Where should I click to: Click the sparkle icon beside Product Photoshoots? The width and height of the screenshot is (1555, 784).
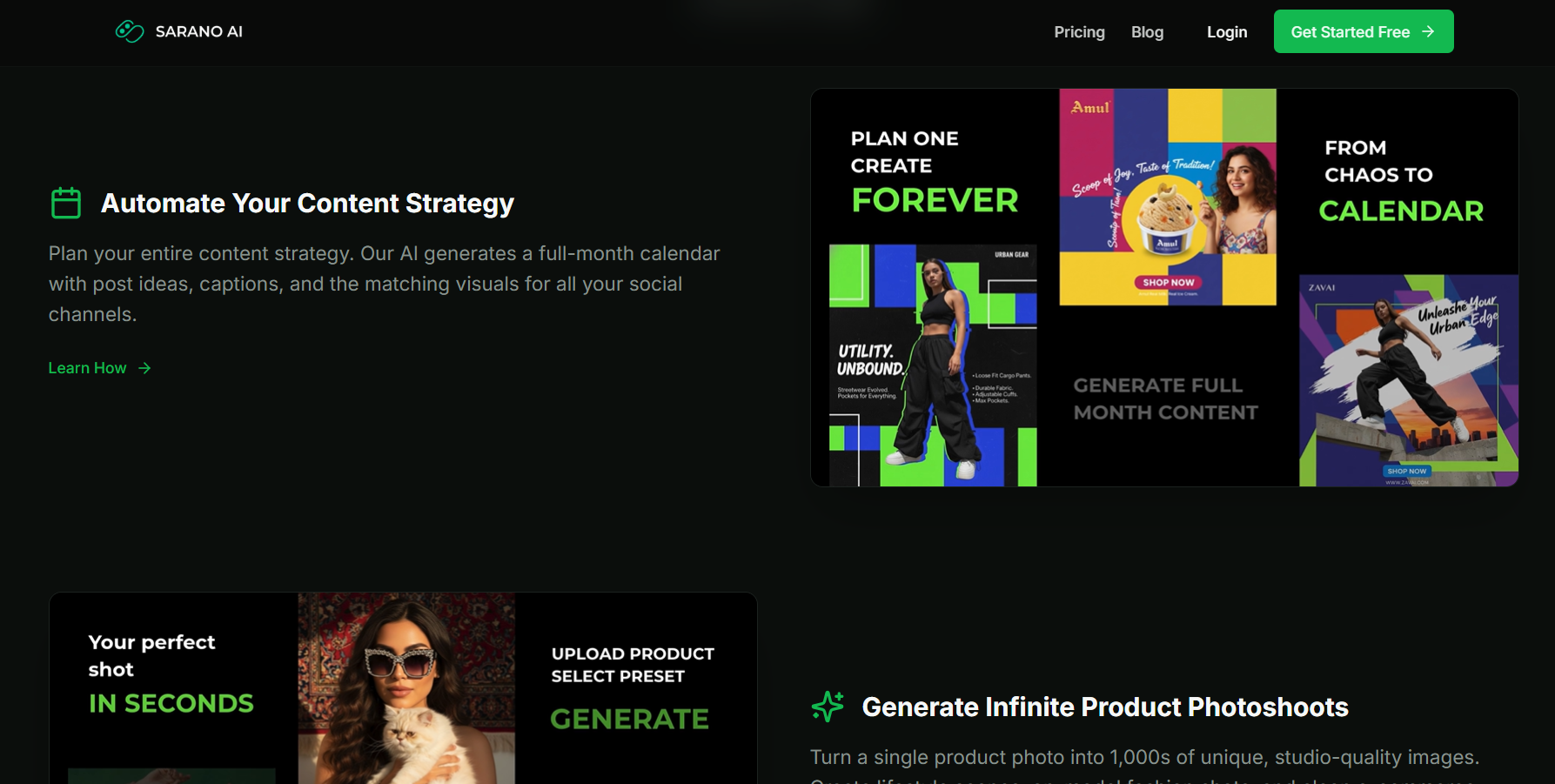point(828,707)
